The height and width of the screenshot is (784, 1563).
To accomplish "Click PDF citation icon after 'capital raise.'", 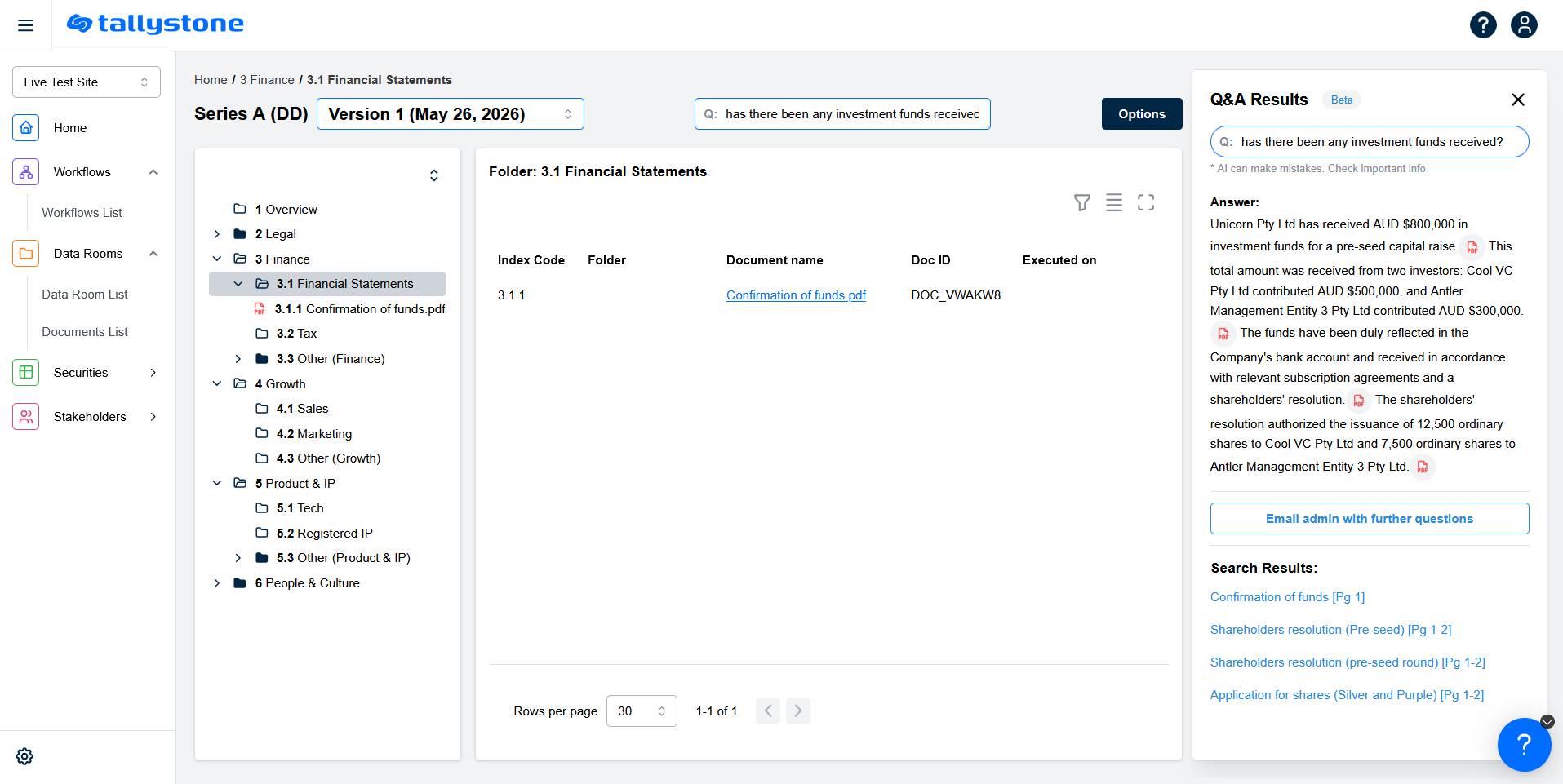I will (x=1472, y=247).
